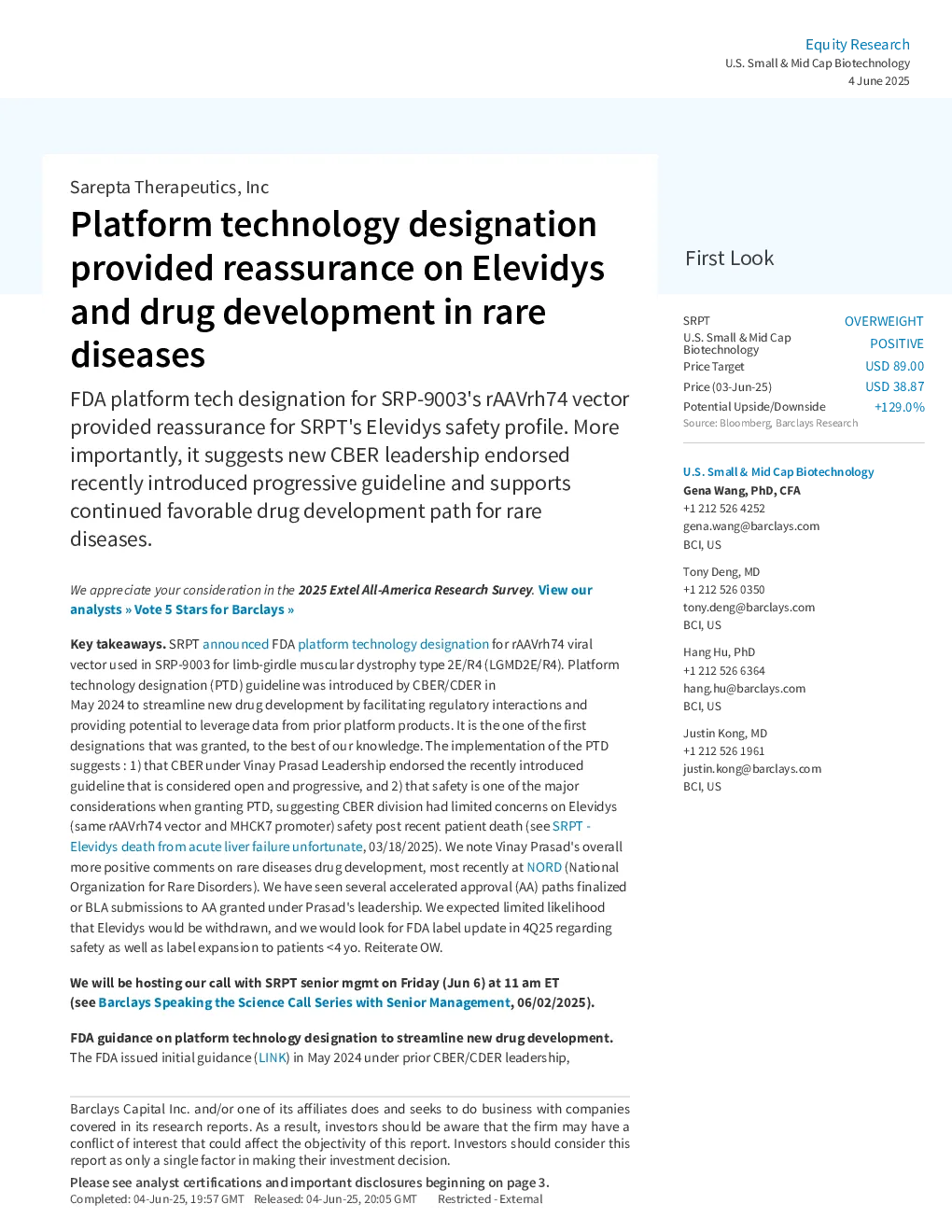Click 'Completed: 04-Jun-25, 19:57 GMT' footer text
The height and width of the screenshot is (1232, 952).
[x=157, y=1199]
